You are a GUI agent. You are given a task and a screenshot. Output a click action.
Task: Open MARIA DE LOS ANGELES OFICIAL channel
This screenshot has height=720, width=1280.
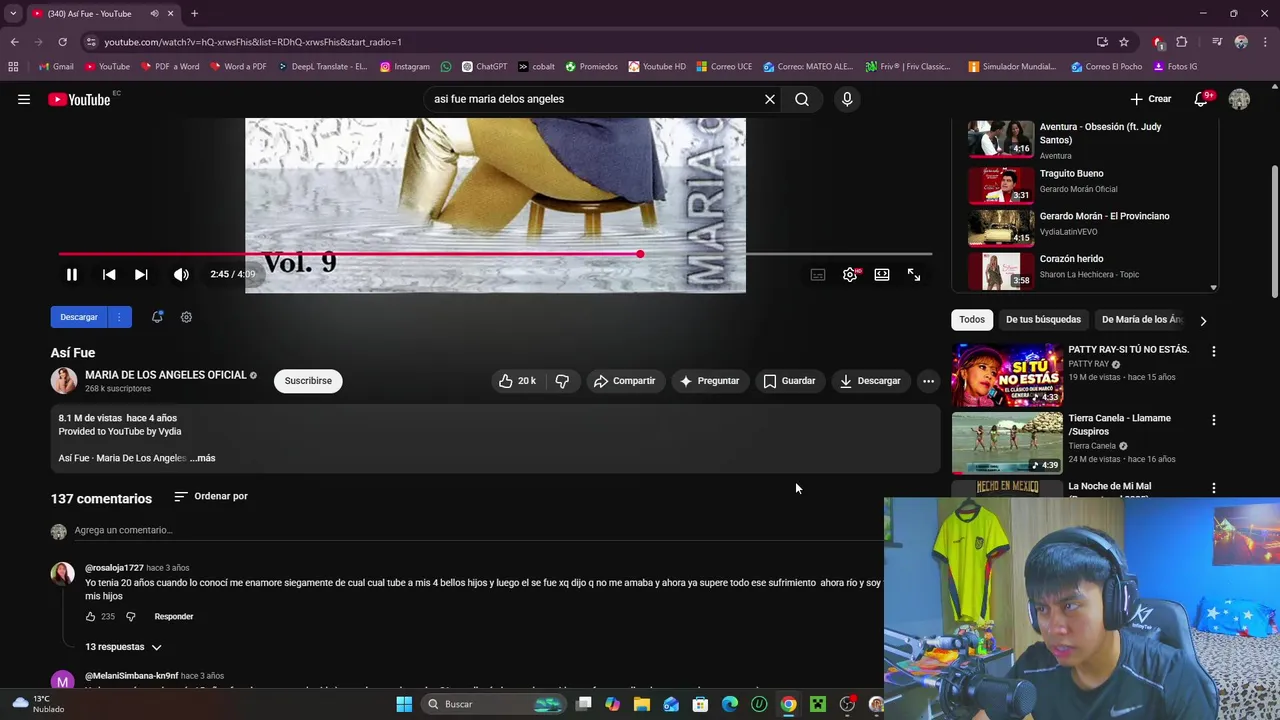point(166,375)
